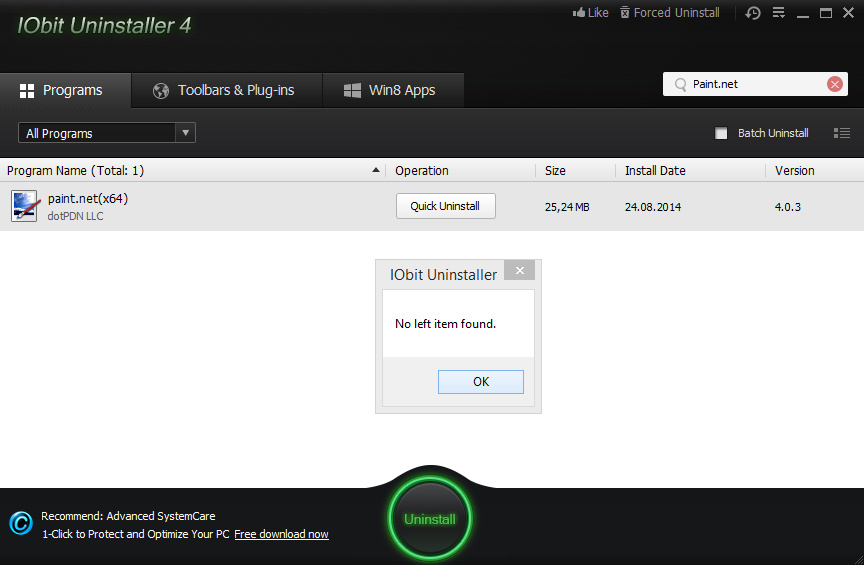Image resolution: width=864 pixels, height=565 pixels.
Task: Click the Like thumbs-up button
Action: click(x=590, y=13)
